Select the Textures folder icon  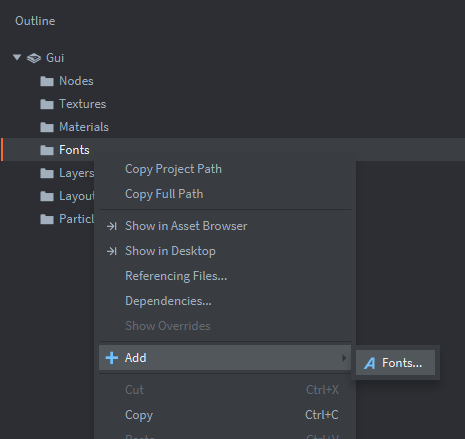point(47,104)
